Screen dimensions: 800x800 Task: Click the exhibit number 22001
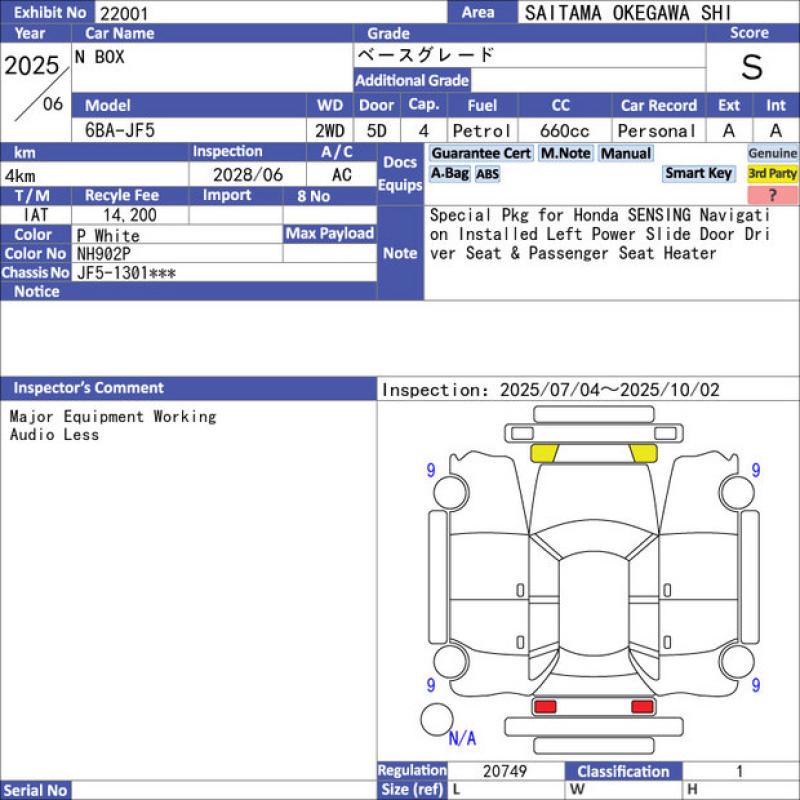(x=124, y=13)
